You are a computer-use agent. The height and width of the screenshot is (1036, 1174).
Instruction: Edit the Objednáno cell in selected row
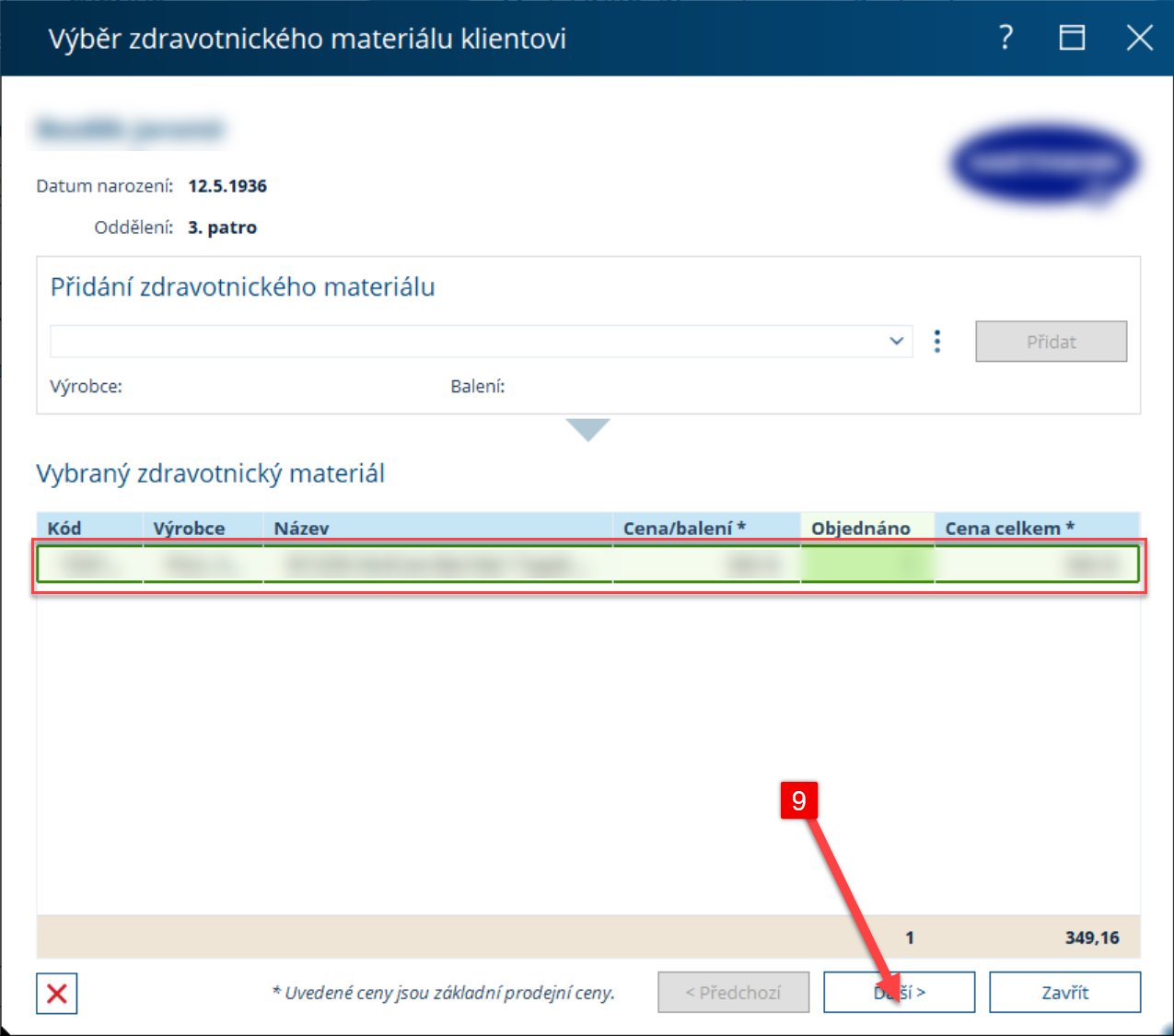867,565
